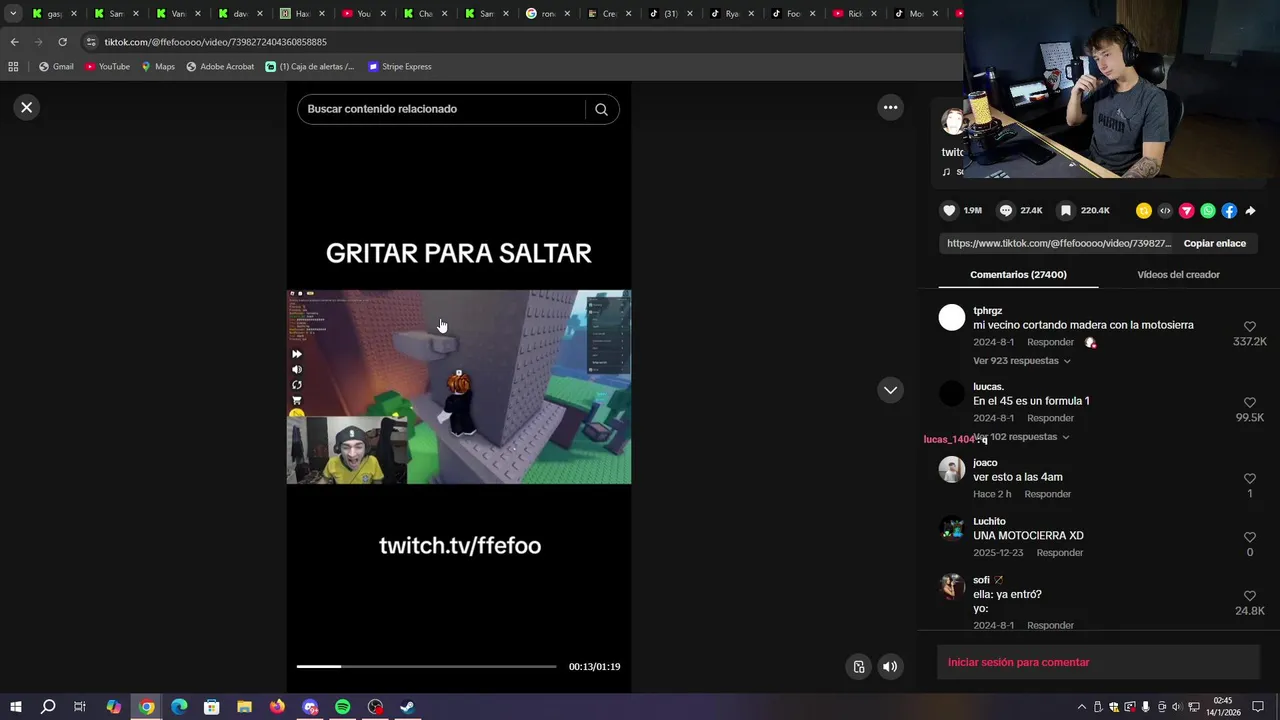Like joaco's comment
The width and height of the screenshot is (1280, 720).
pyautogui.click(x=1250, y=479)
